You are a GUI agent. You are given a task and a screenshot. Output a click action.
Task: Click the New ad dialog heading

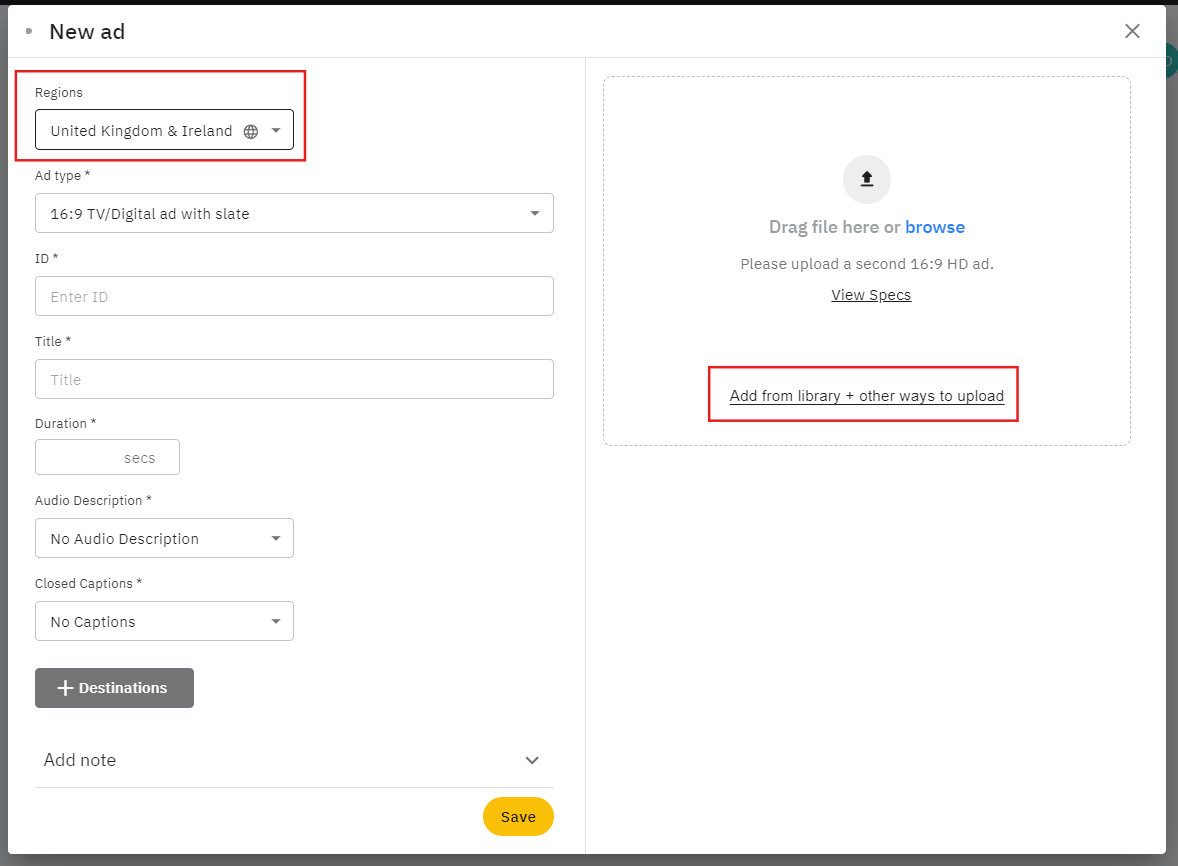[x=87, y=31]
